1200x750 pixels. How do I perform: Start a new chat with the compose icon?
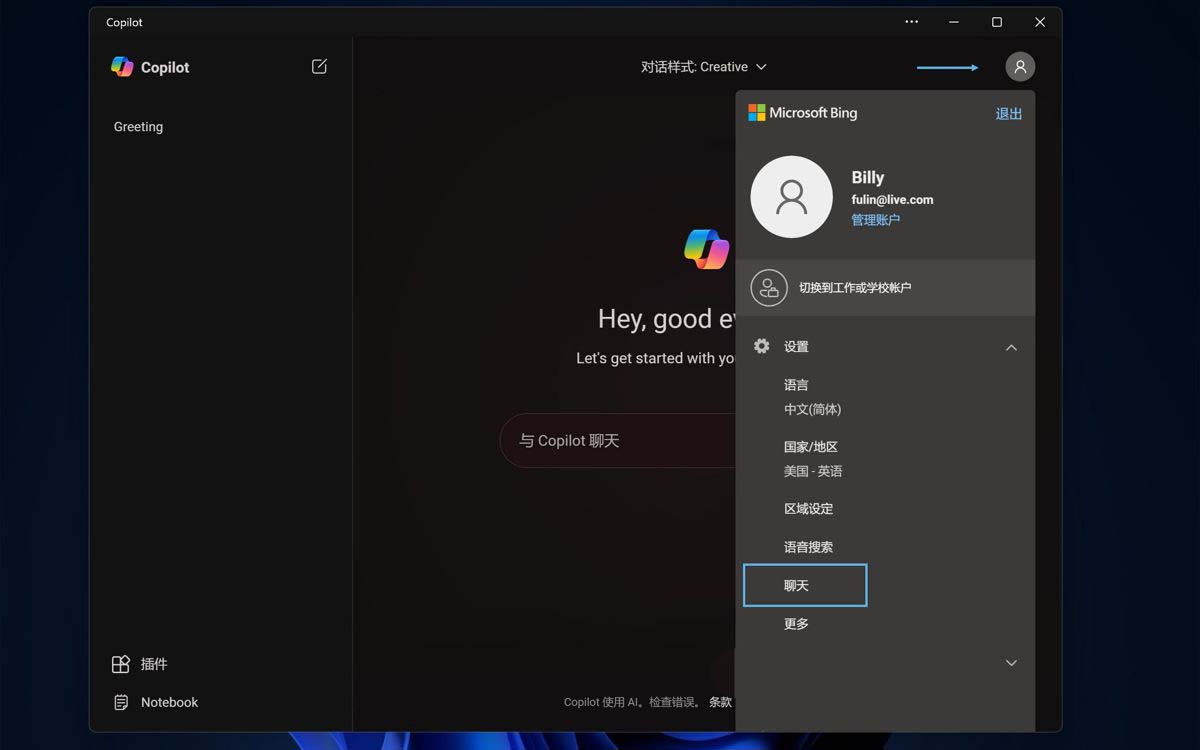(x=319, y=66)
